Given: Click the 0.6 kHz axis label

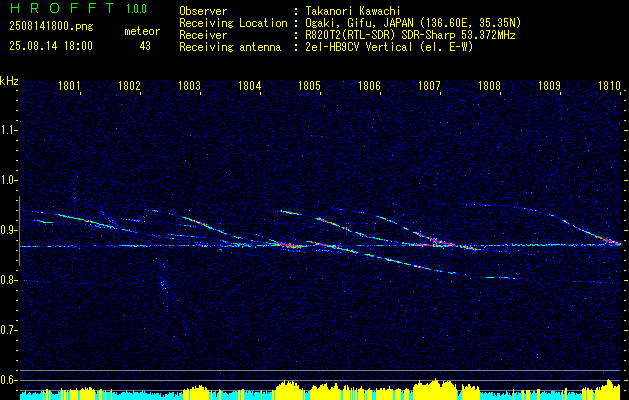Looking at the screenshot, I should pos(8,380).
